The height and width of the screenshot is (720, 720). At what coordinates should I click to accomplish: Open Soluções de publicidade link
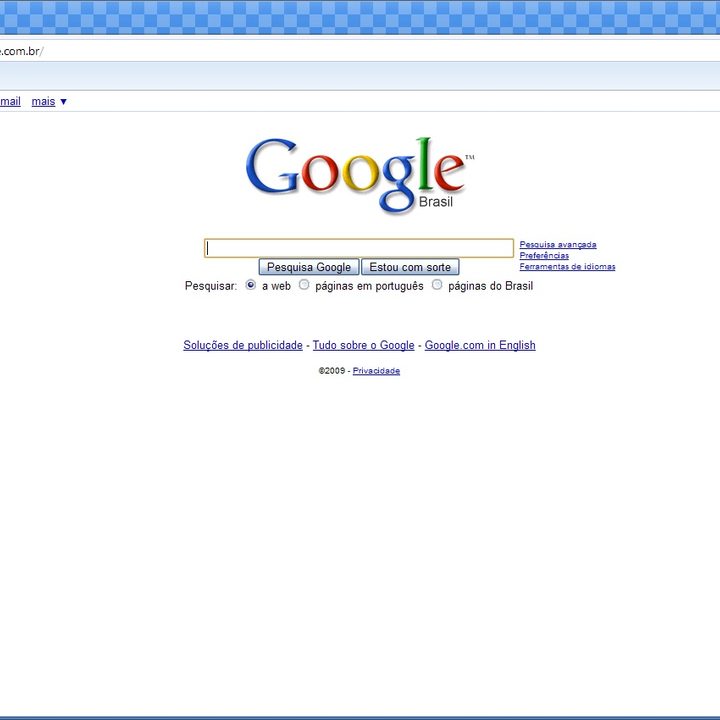click(x=243, y=346)
